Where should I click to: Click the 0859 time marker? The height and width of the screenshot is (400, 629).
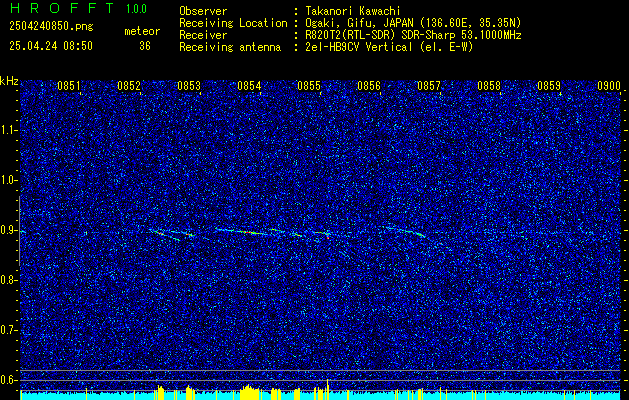pos(549,86)
